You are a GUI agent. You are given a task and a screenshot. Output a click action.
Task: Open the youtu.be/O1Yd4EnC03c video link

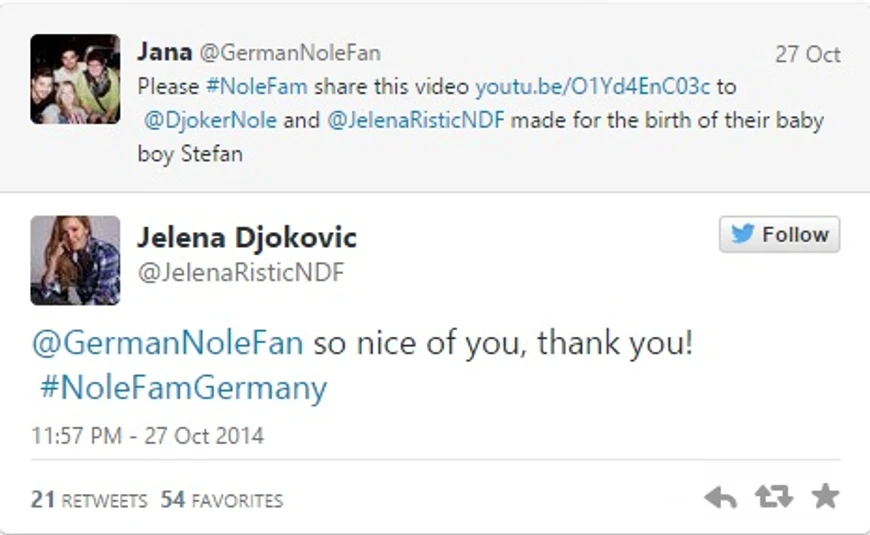pos(593,87)
